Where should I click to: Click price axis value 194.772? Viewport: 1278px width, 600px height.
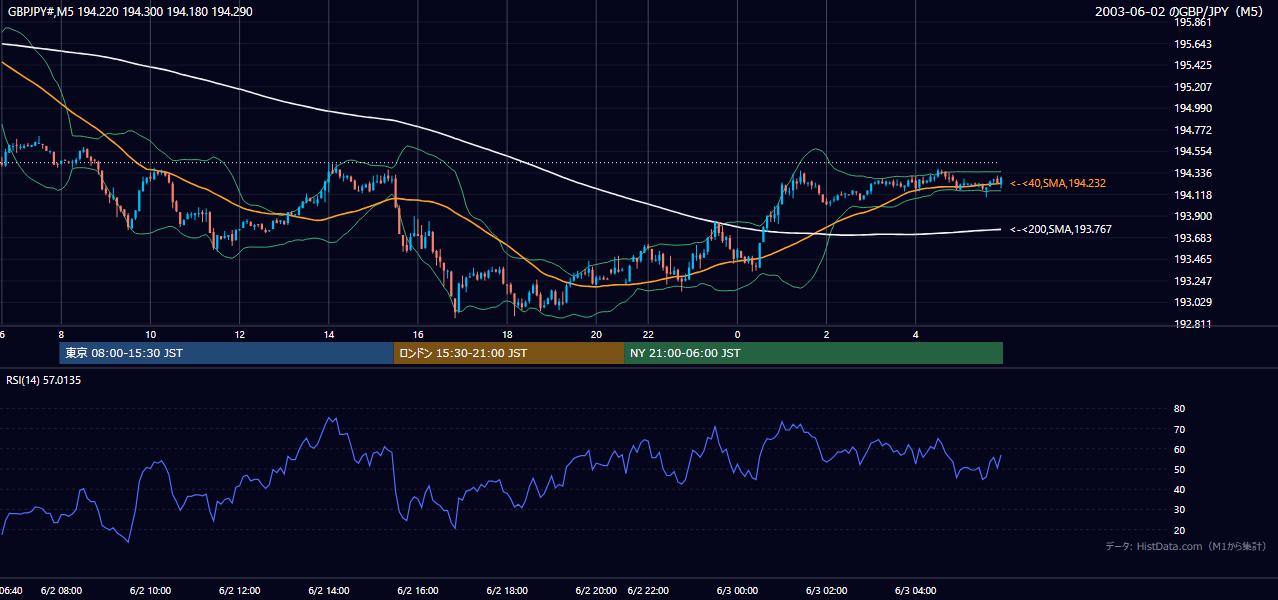[1193, 130]
